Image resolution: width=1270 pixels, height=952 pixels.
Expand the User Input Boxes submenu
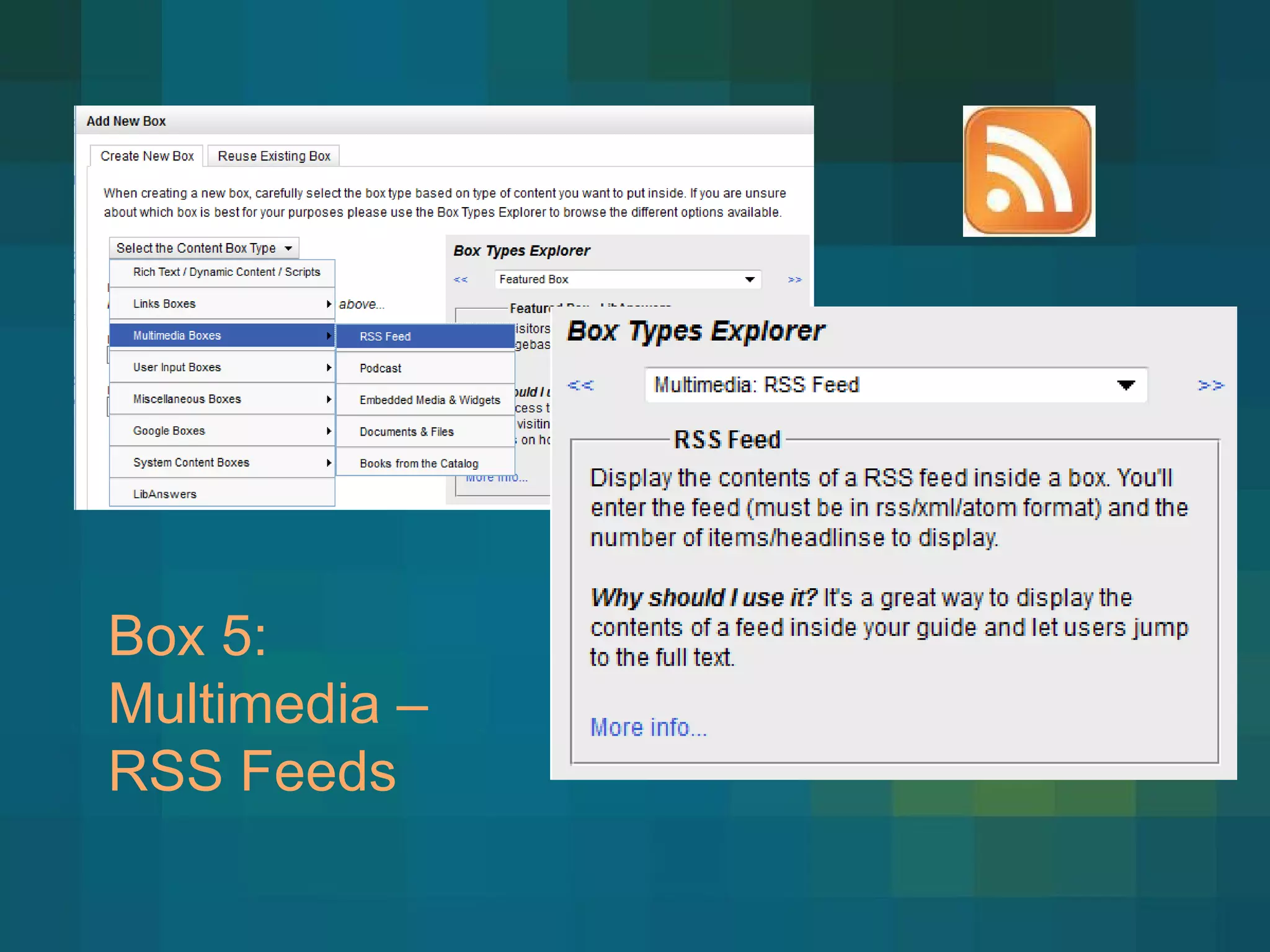(222, 367)
